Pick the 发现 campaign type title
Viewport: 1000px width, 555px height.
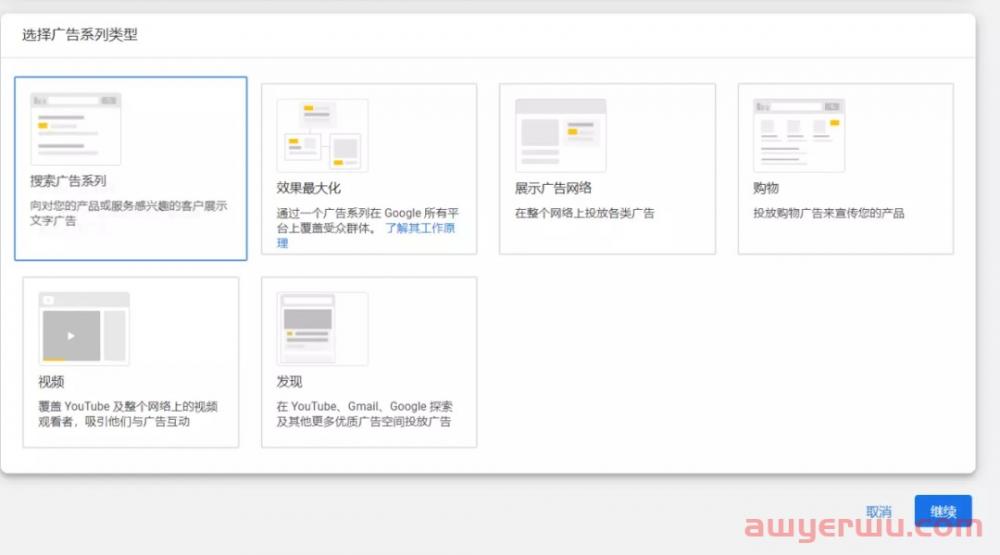point(289,382)
